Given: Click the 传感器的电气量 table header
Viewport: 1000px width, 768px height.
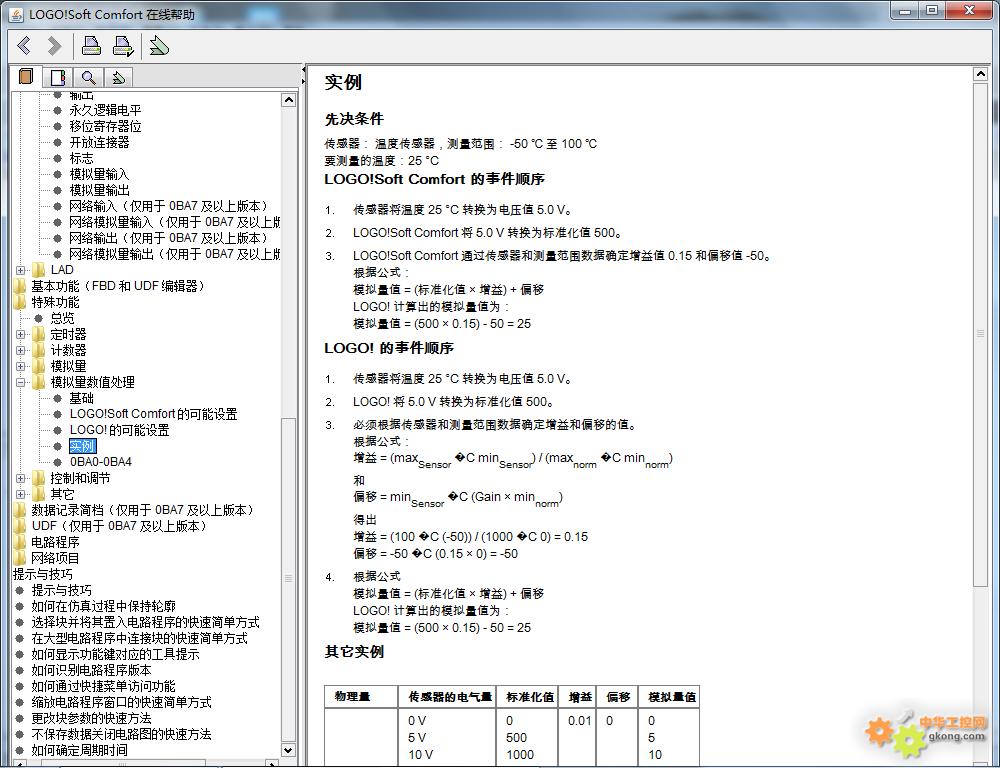Looking at the screenshot, I should point(450,697).
